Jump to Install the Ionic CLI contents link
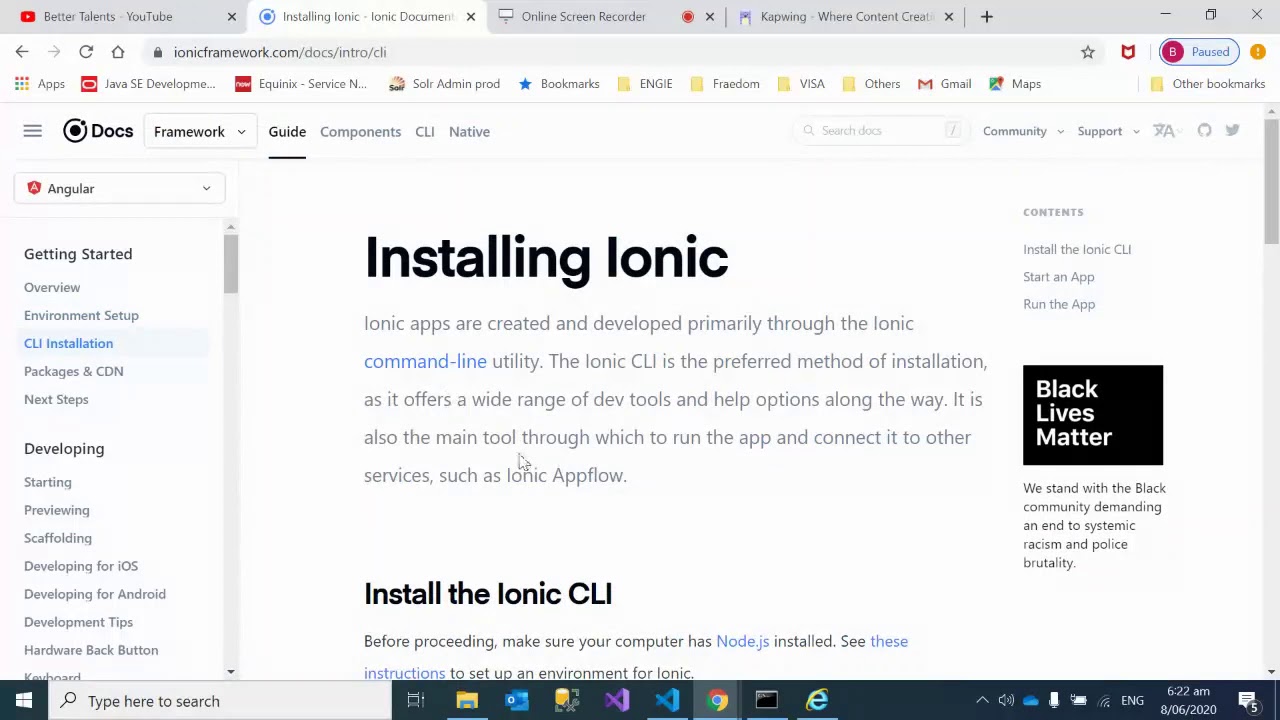 [1077, 249]
